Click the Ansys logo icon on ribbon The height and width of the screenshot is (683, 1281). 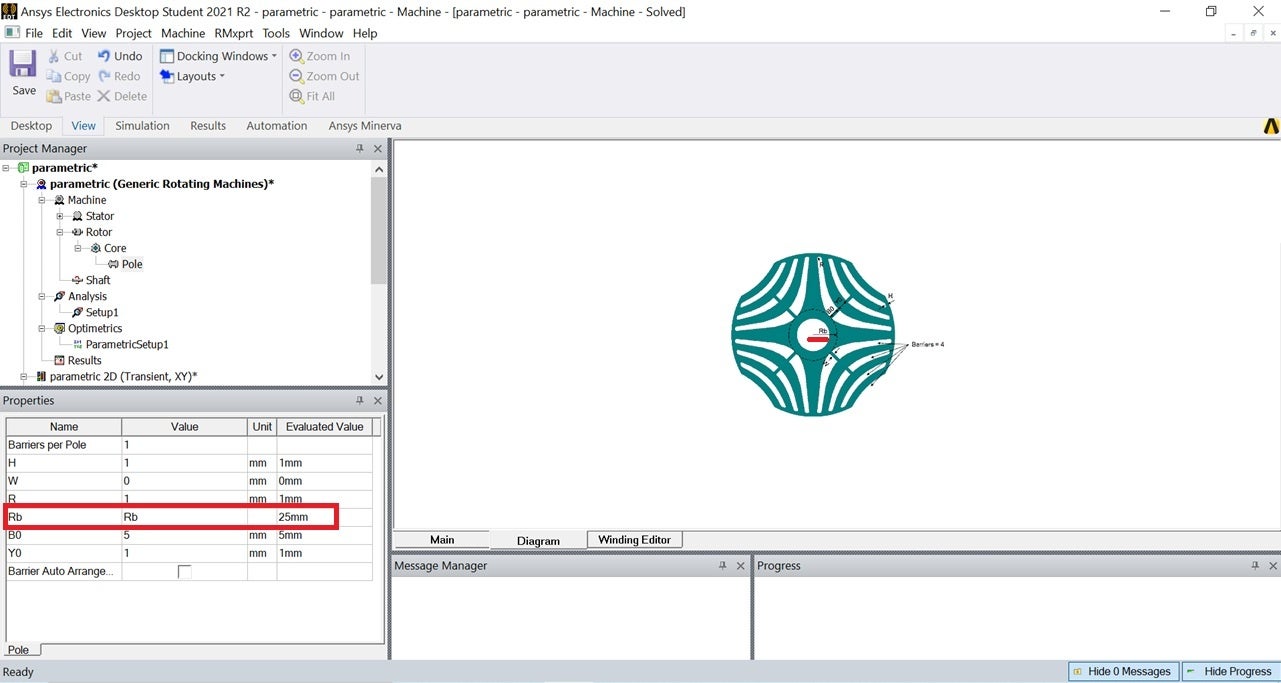click(x=1271, y=126)
